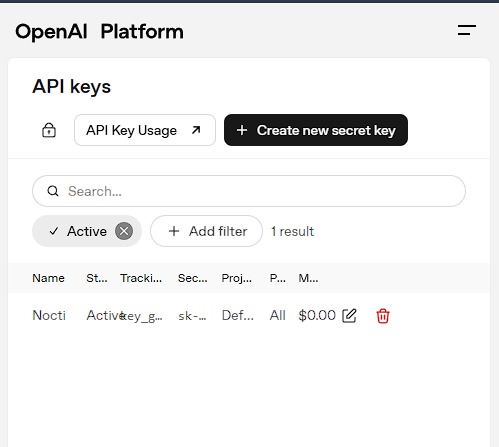The image size is (499, 447).
Task: Remove the Active filter with X icon
Action: (x=124, y=231)
